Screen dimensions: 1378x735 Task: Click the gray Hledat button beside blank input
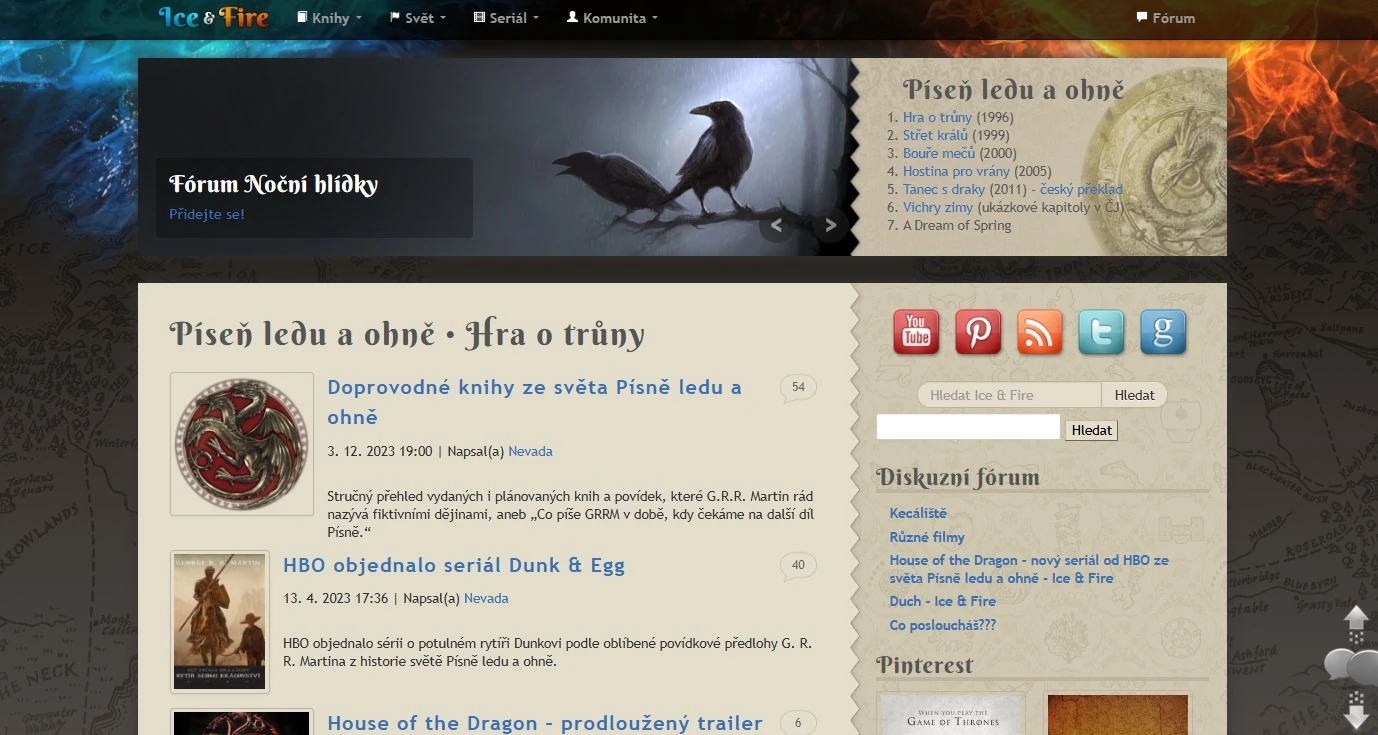(1091, 430)
